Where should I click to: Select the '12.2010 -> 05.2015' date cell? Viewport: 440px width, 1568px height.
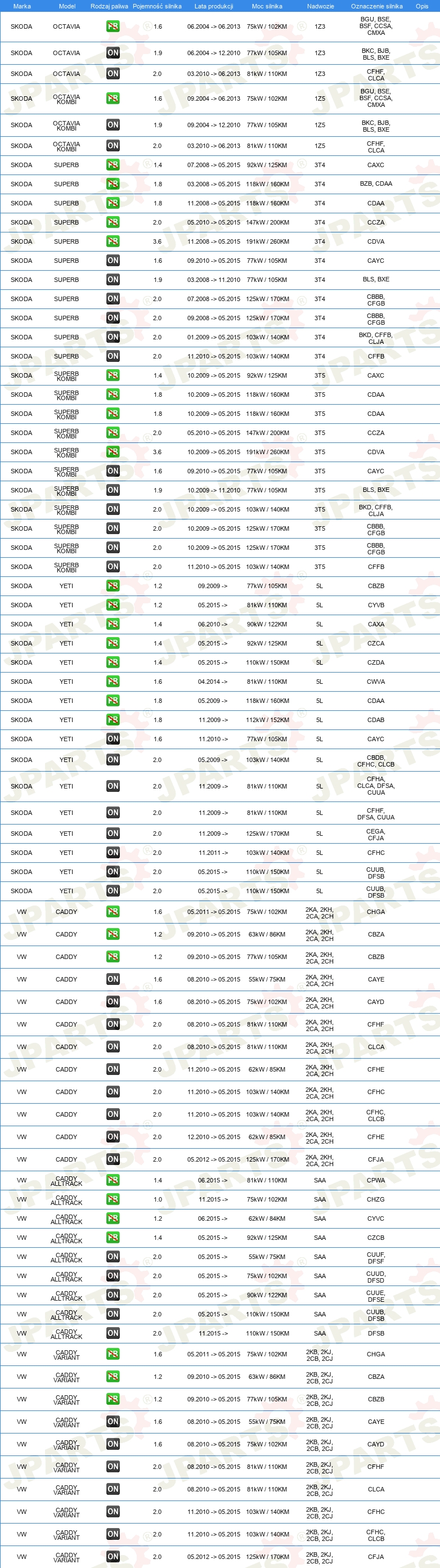pyautogui.click(x=214, y=1137)
